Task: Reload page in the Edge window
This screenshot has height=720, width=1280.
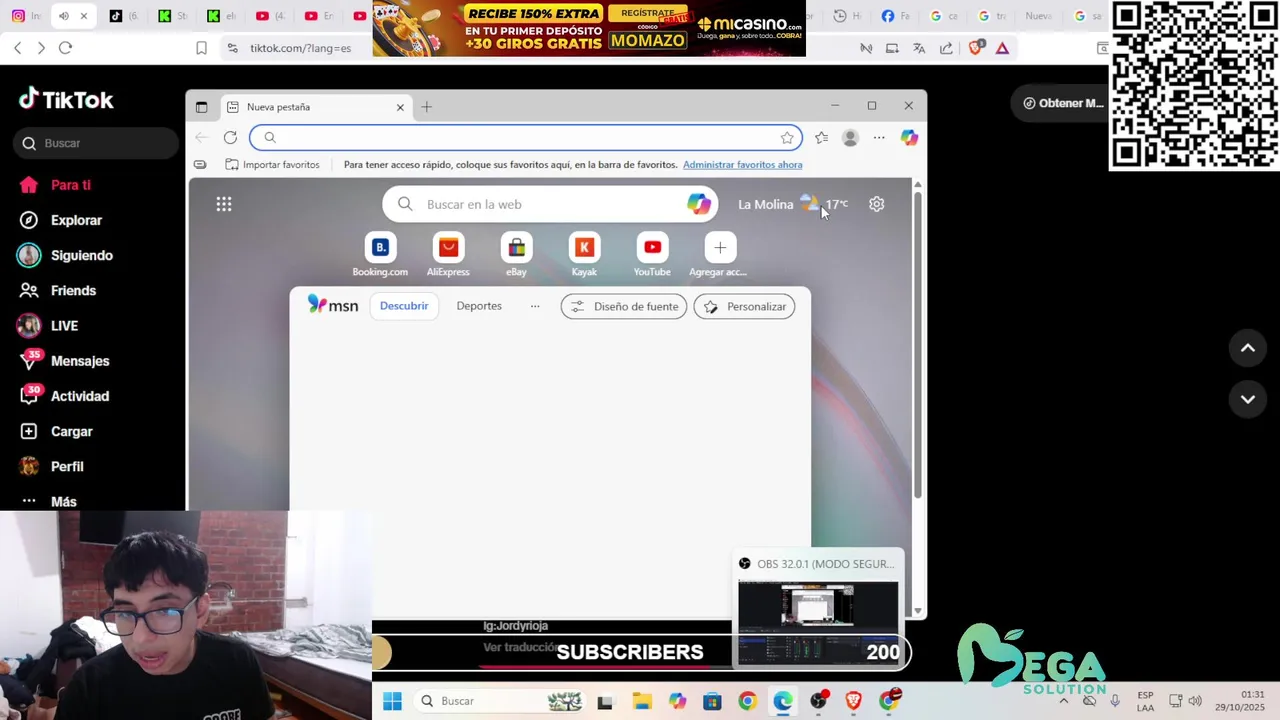Action: tap(230, 138)
